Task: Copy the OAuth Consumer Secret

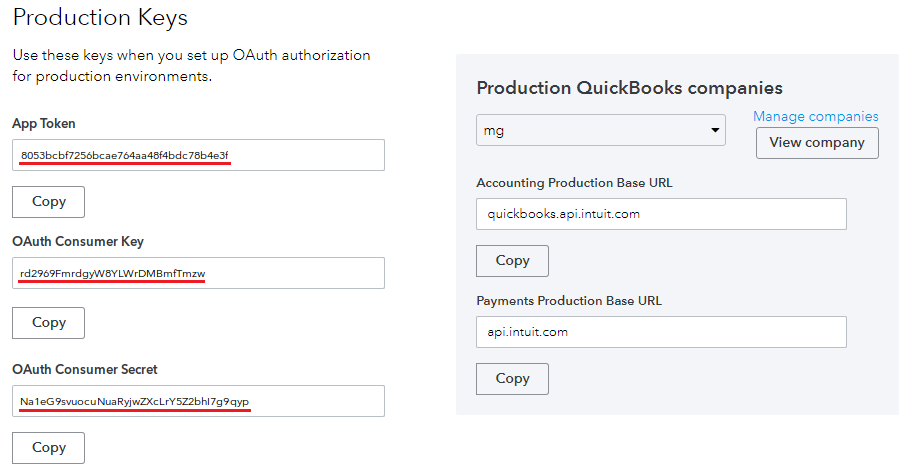Action: tap(49, 448)
